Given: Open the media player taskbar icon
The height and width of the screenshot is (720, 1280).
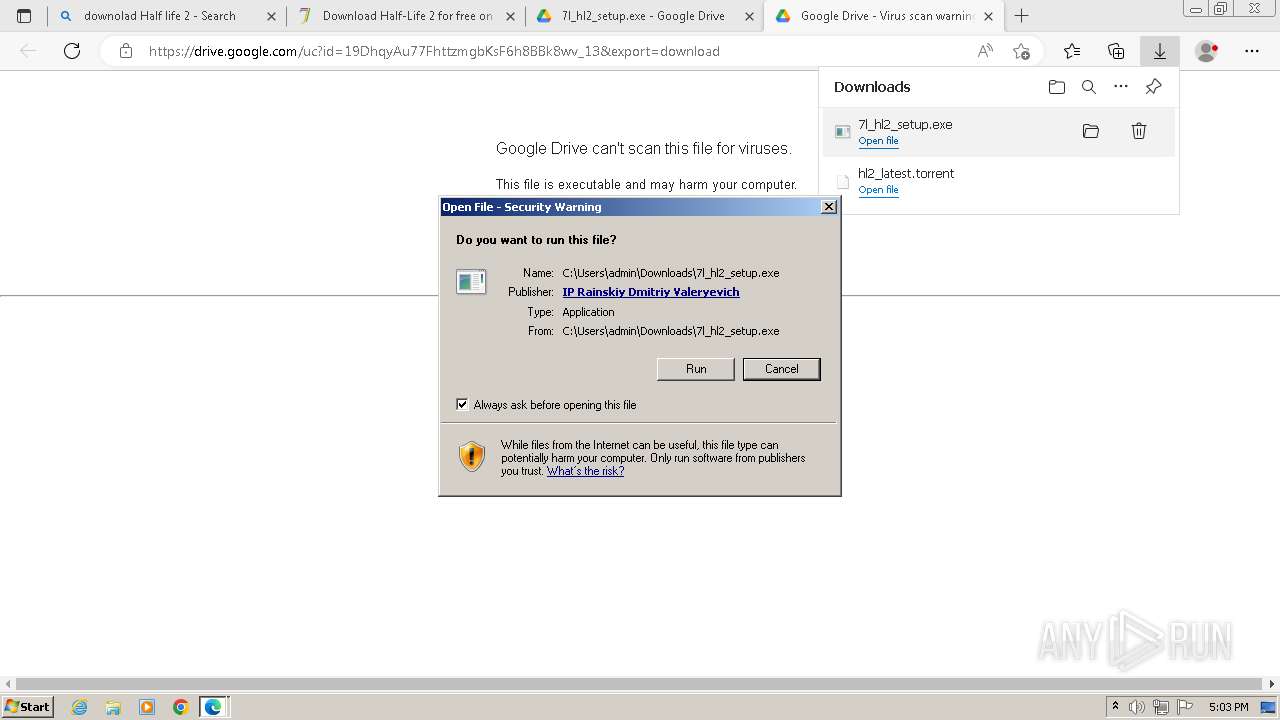Looking at the screenshot, I should [x=147, y=707].
